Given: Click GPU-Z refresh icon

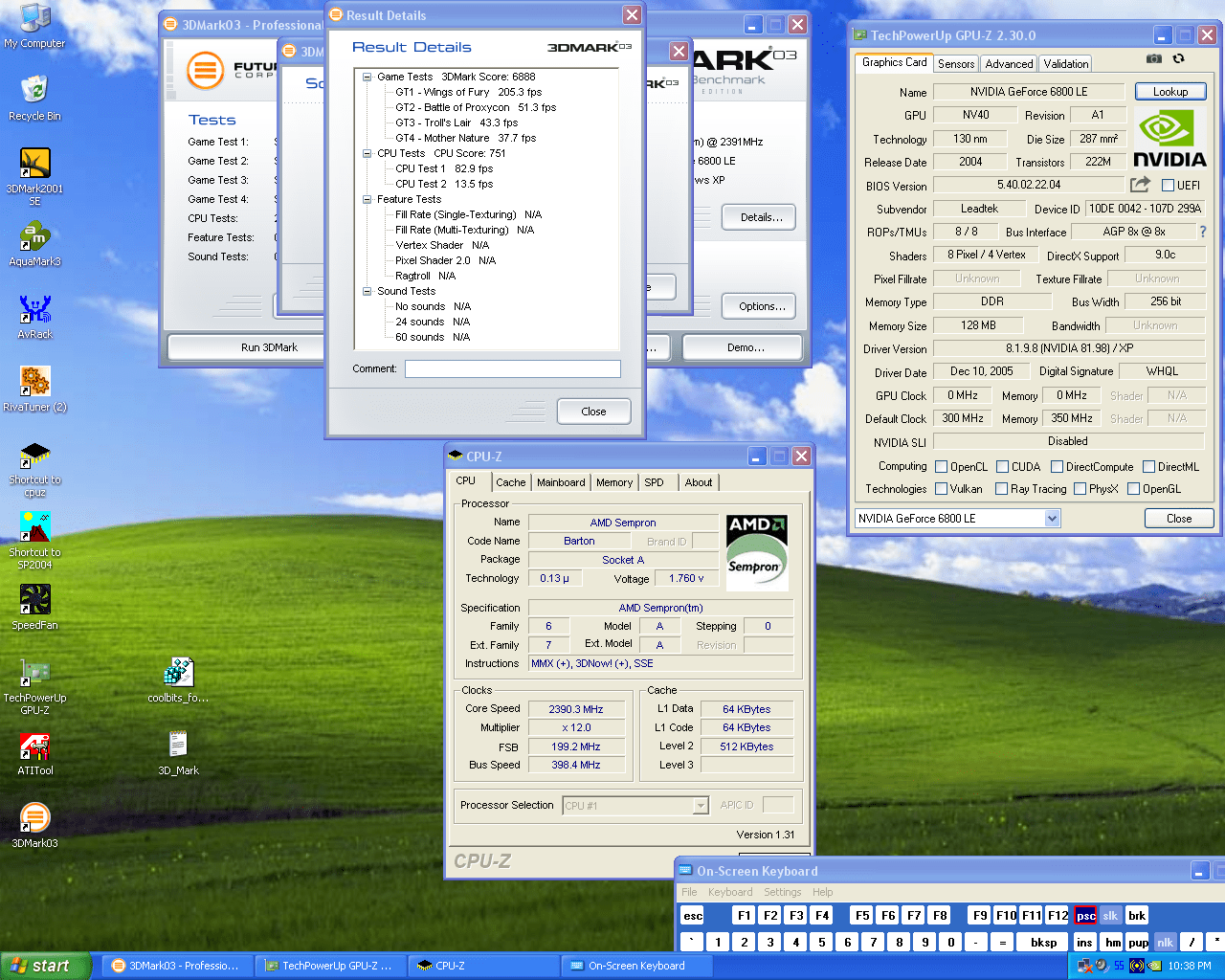Looking at the screenshot, I should point(1179,58).
